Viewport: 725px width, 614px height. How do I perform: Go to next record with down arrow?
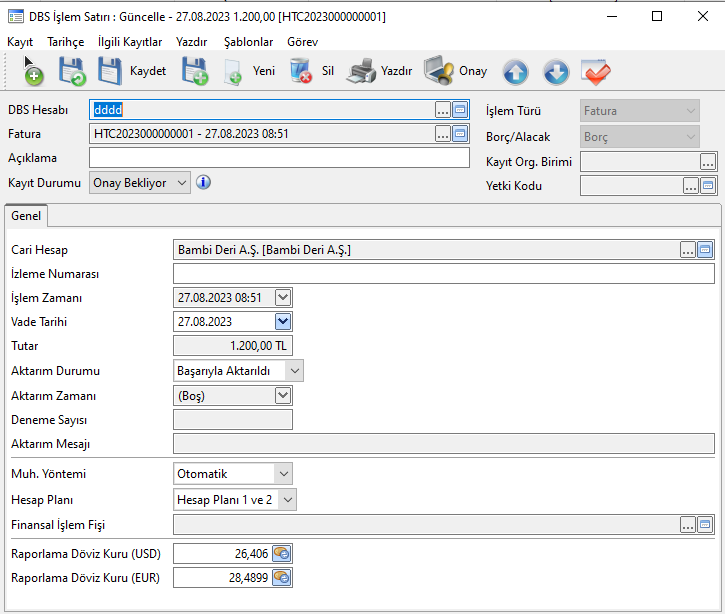(x=556, y=72)
